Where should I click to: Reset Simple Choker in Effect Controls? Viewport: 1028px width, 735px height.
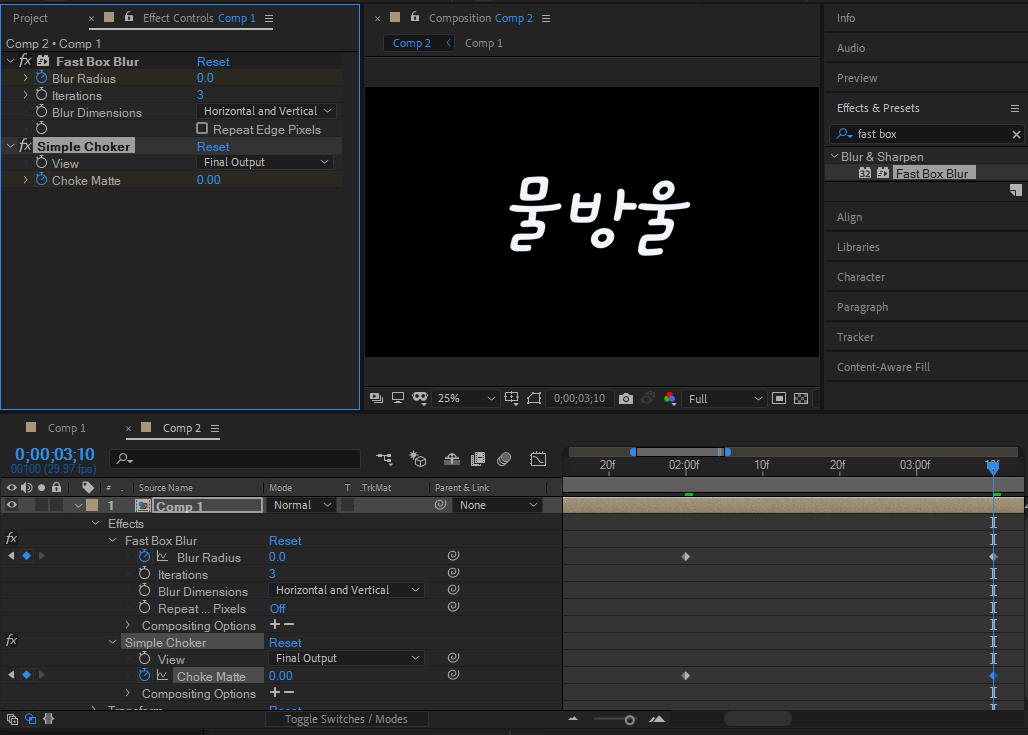coord(213,147)
